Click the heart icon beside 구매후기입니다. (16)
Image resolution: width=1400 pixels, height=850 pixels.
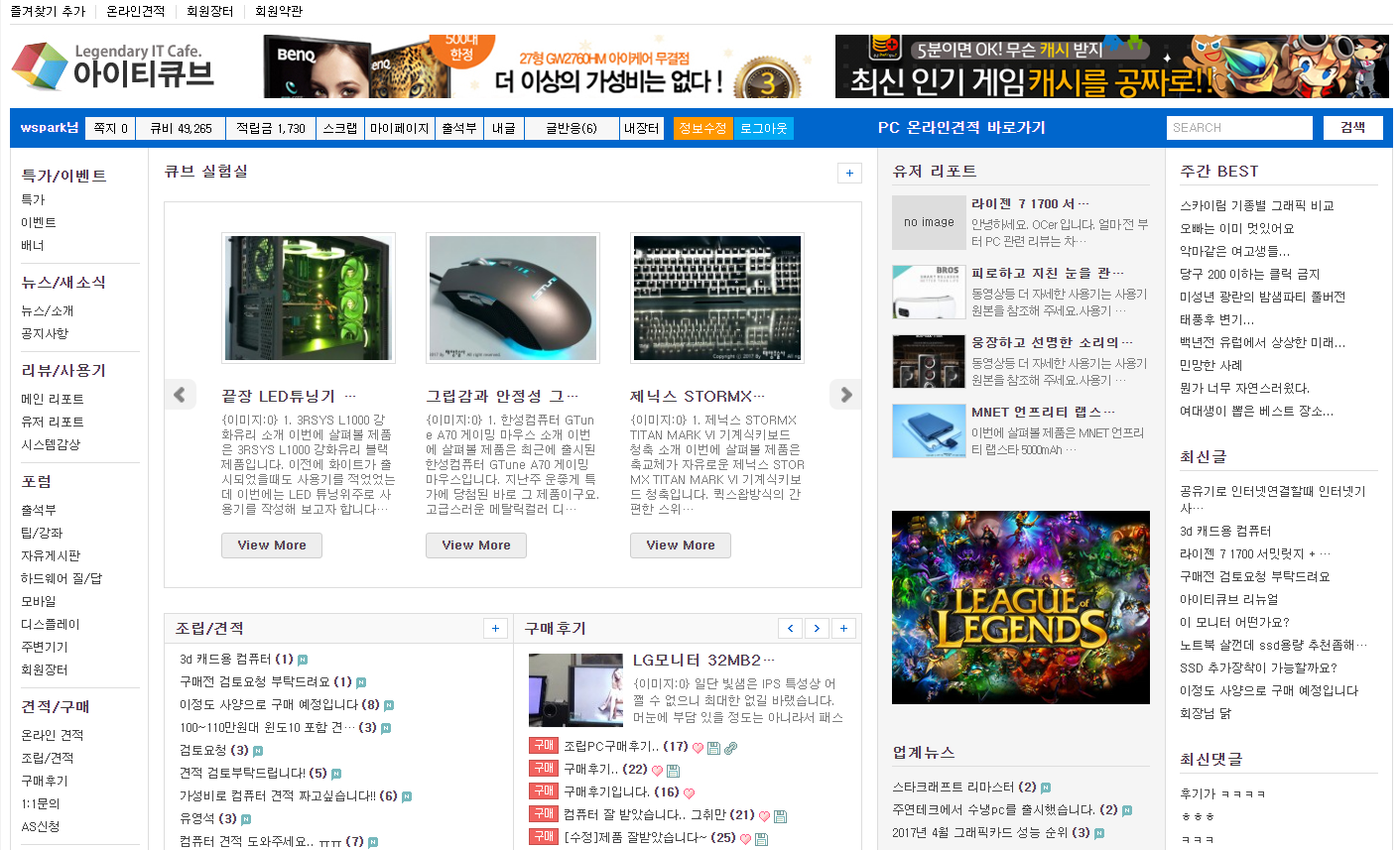(x=690, y=793)
